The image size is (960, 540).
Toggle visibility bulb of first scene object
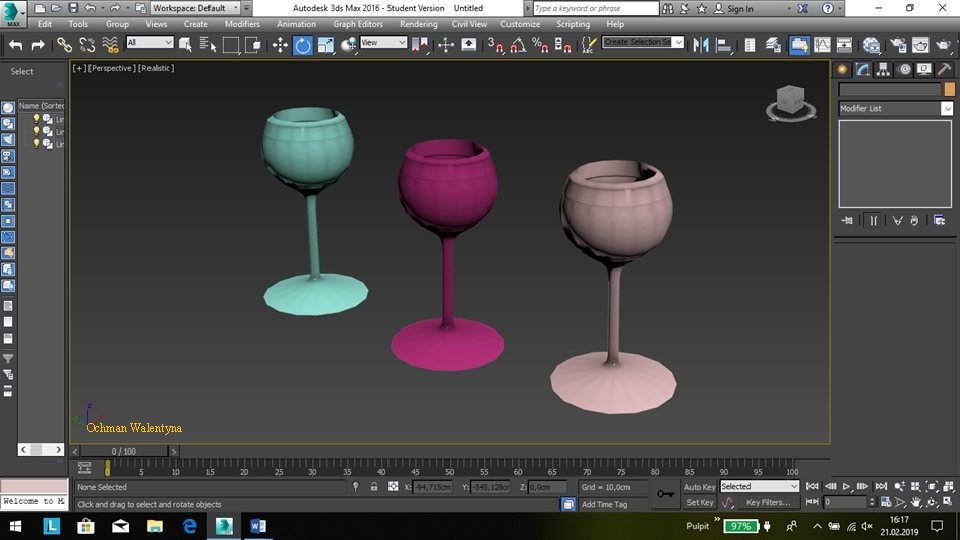point(37,119)
